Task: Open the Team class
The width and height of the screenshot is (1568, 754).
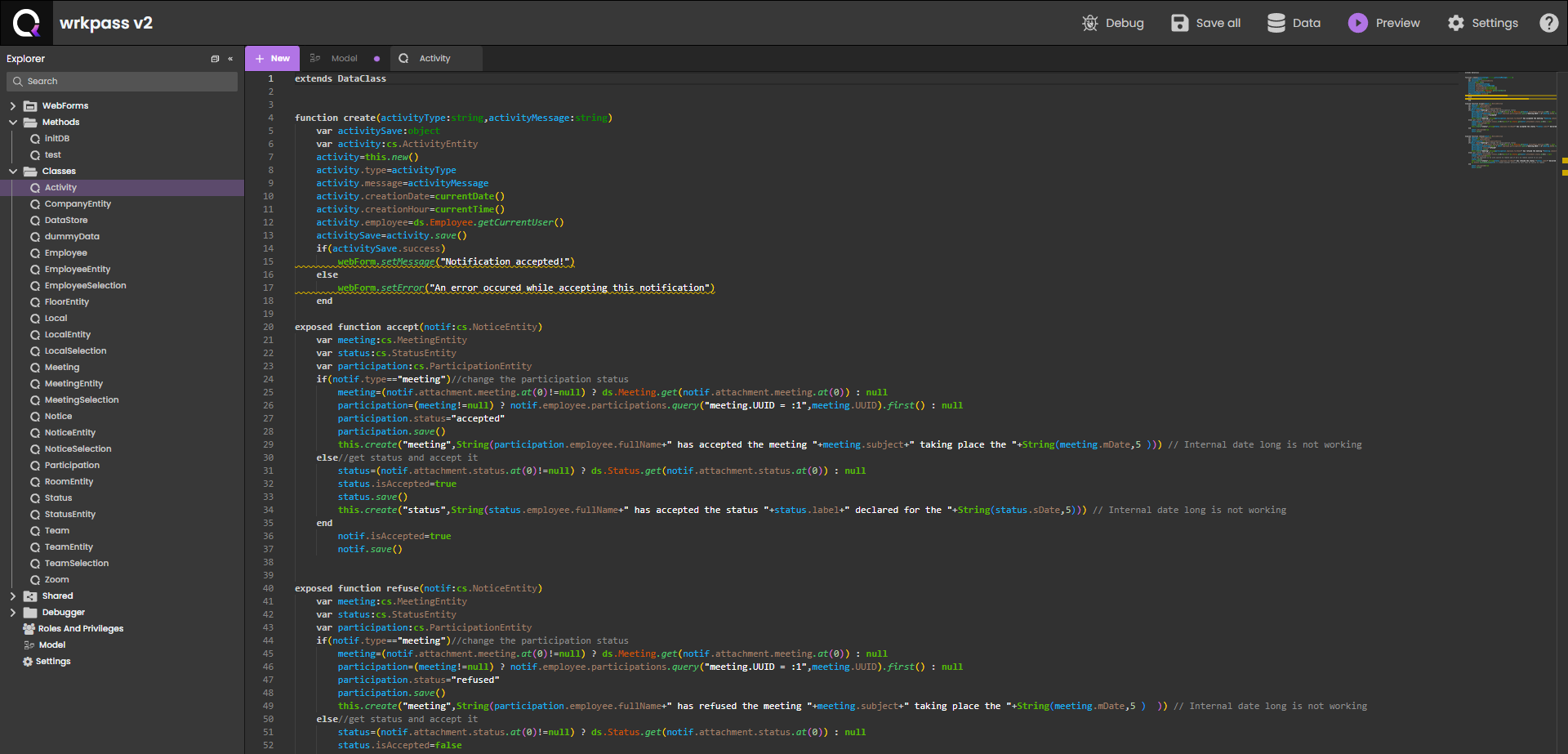Action: click(x=56, y=531)
